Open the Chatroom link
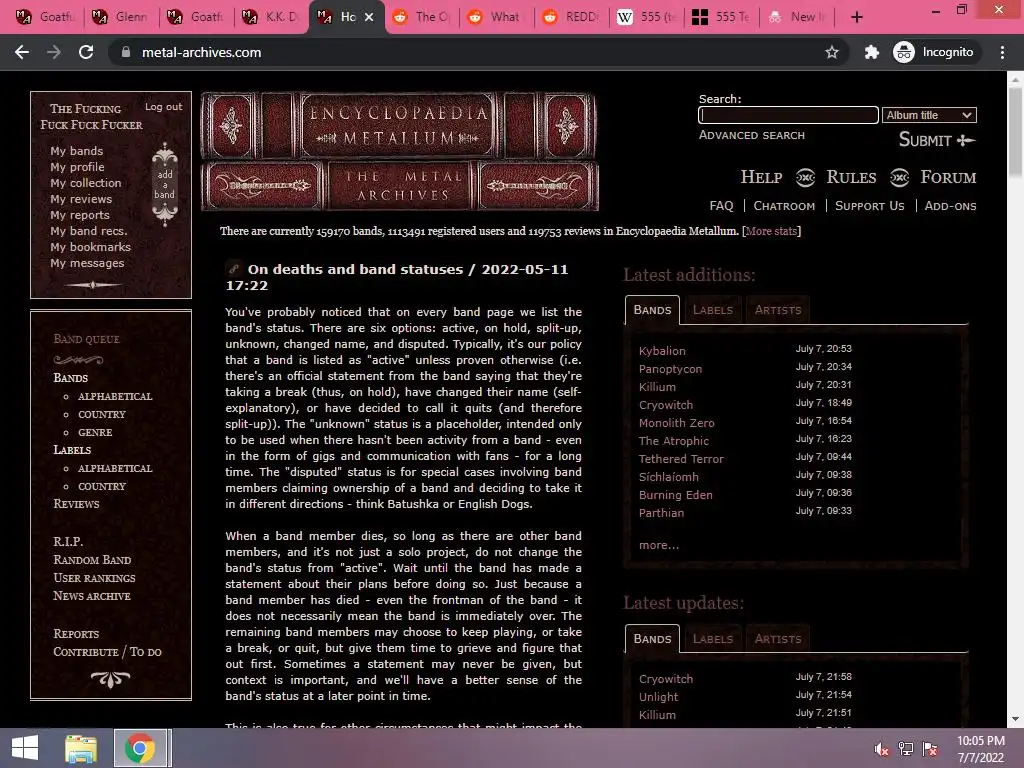This screenshot has width=1024, height=768. pos(784,206)
